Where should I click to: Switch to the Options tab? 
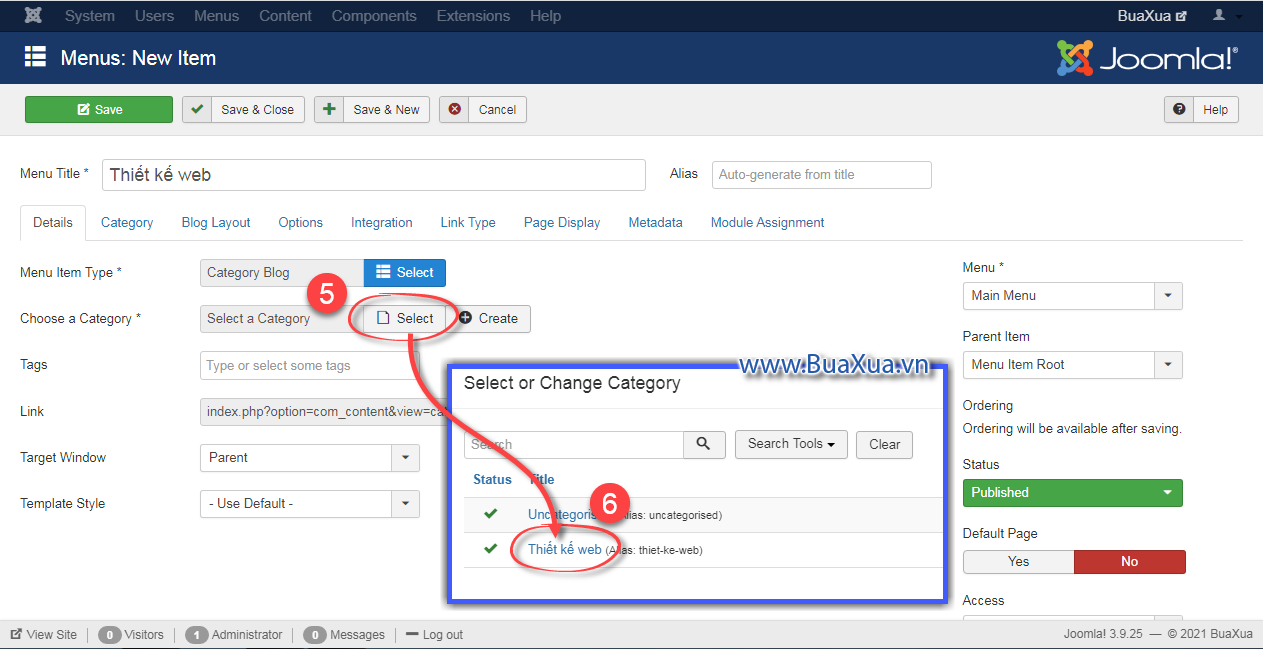tap(301, 223)
